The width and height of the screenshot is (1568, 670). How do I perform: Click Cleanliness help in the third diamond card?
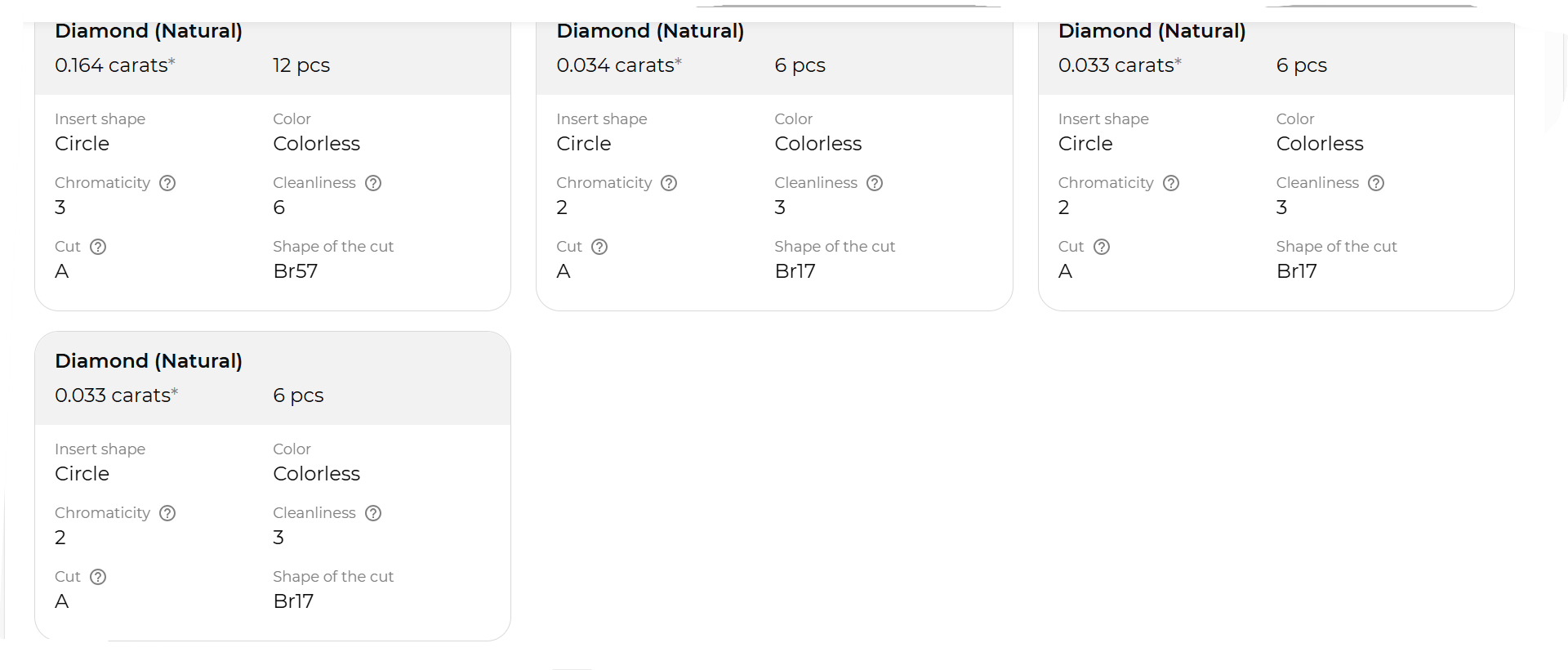coord(1376,183)
